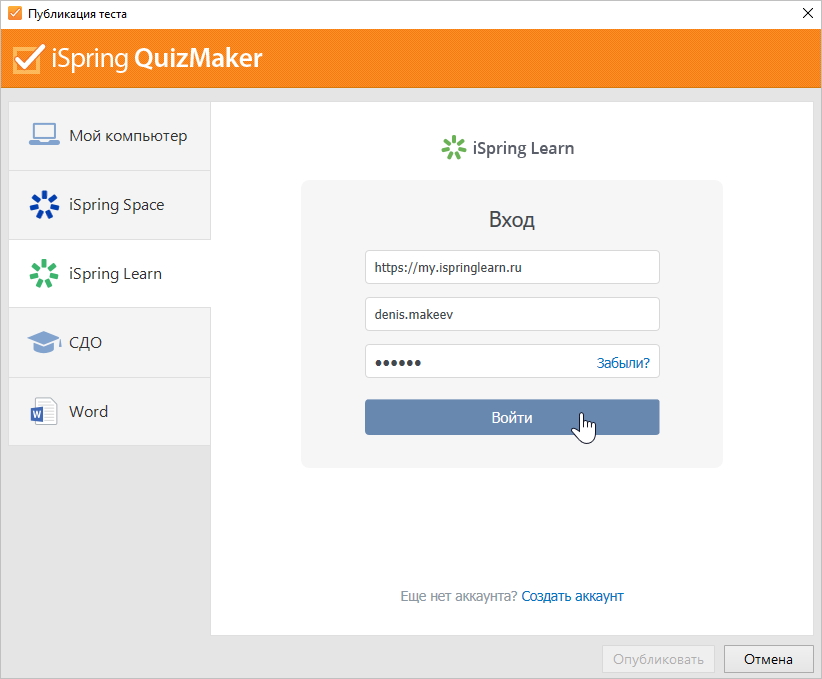Click the title bar Публикация теста app icon
This screenshot has height=679, width=822.
(x=15, y=14)
